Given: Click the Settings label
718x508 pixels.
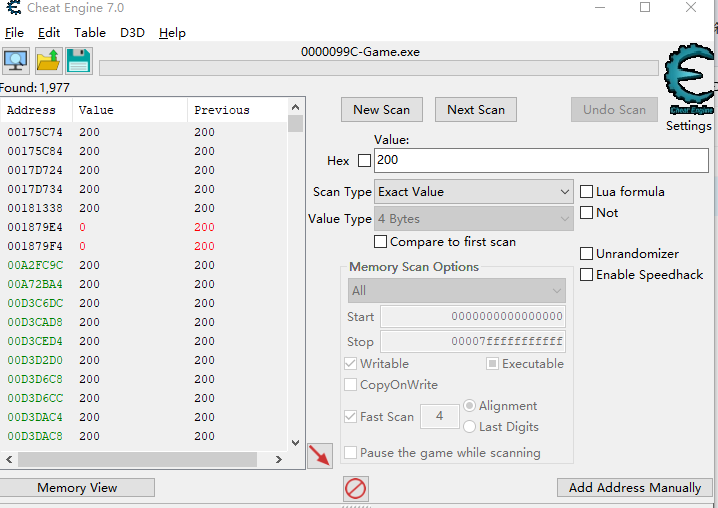Looking at the screenshot, I should (689, 126).
